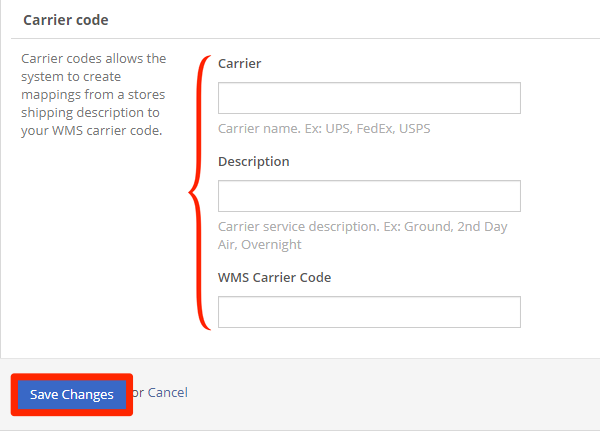Click the "Carrier codes allows the" explanation line
Image resolution: width=600 pixels, height=431 pixels.
[x=94, y=59]
